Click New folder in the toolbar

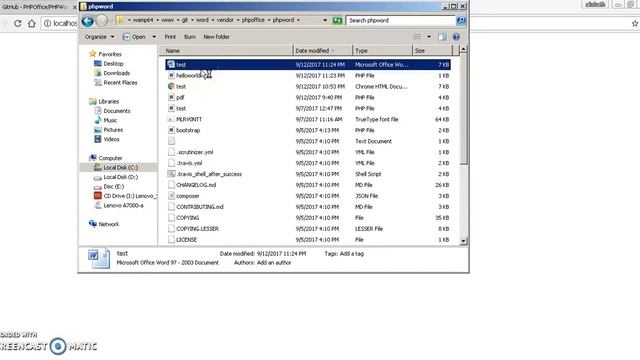[x=216, y=37]
